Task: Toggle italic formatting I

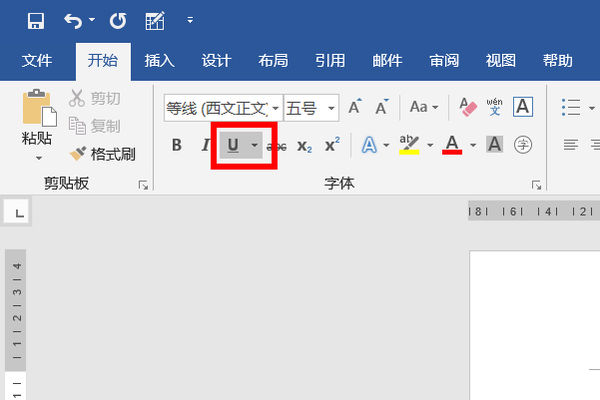Action: point(205,145)
